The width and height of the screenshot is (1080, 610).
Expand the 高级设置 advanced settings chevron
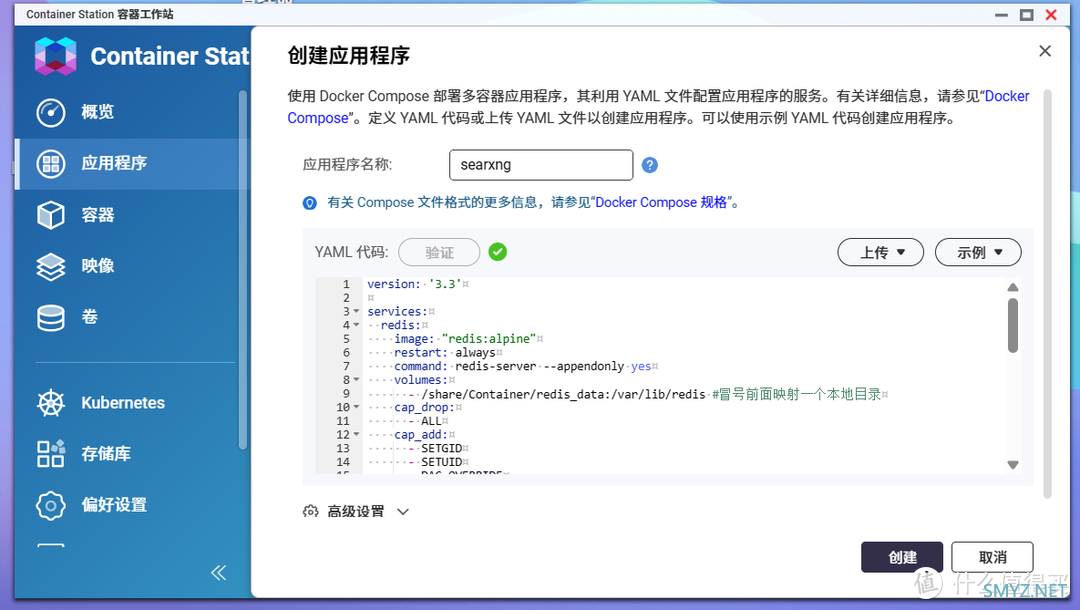tap(403, 512)
